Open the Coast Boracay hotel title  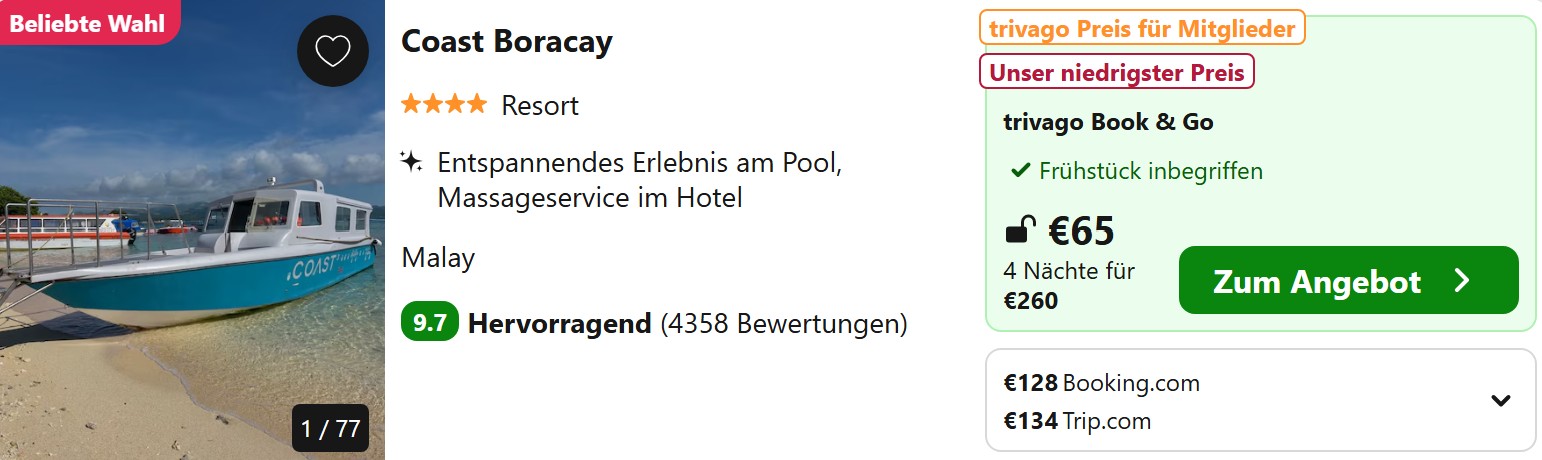point(507,42)
